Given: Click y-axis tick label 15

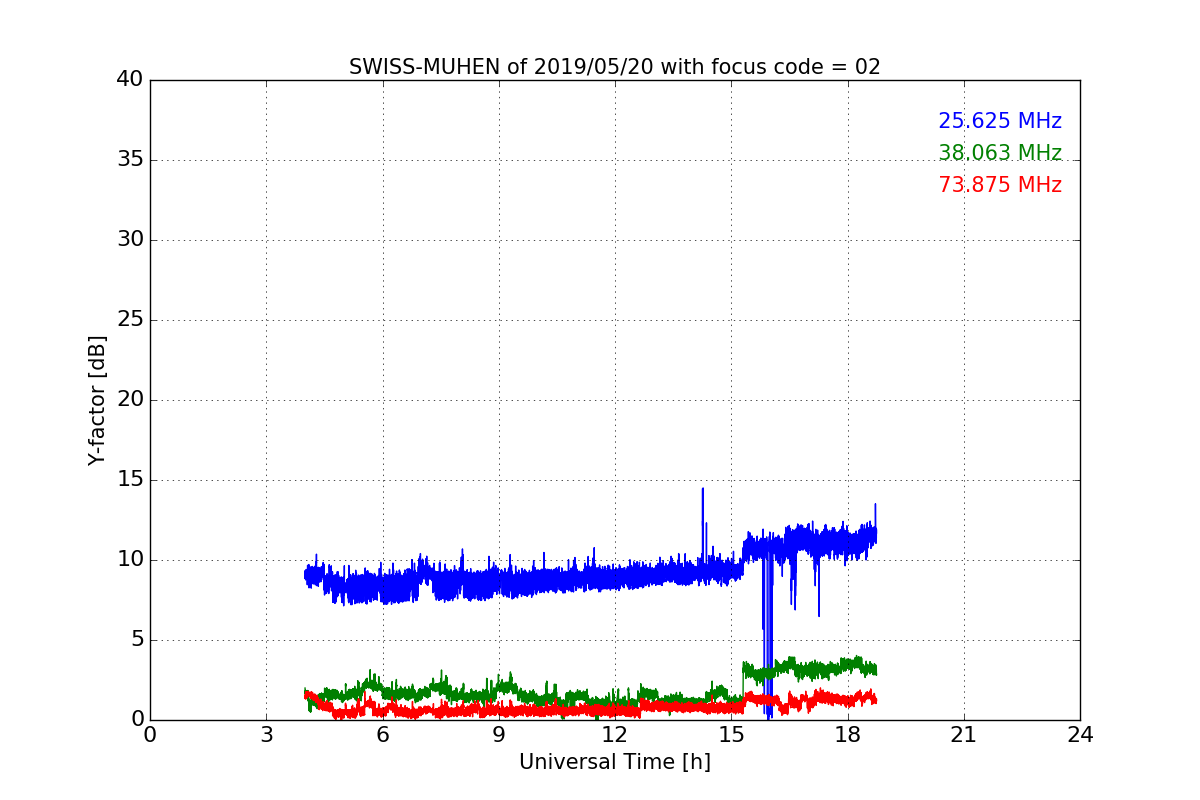Looking at the screenshot, I should (130, 480).
